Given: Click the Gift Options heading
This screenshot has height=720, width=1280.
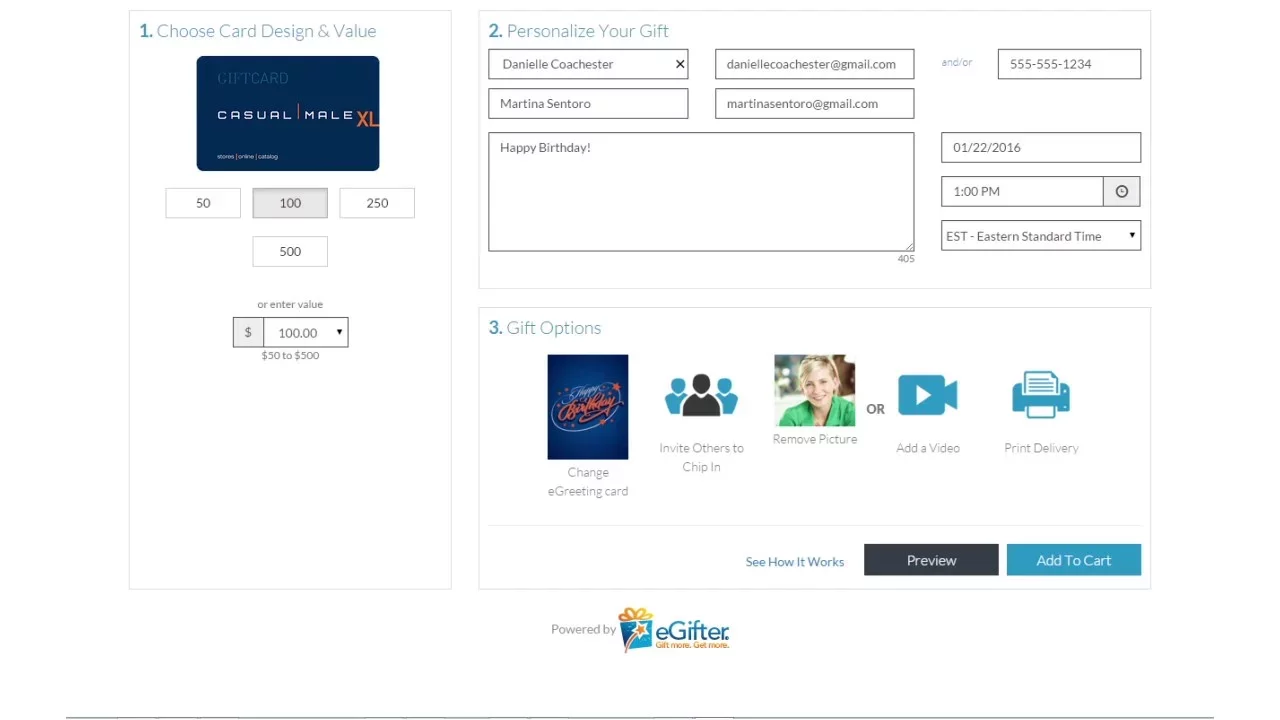Looking at the screenshot, I should (545, 328).
